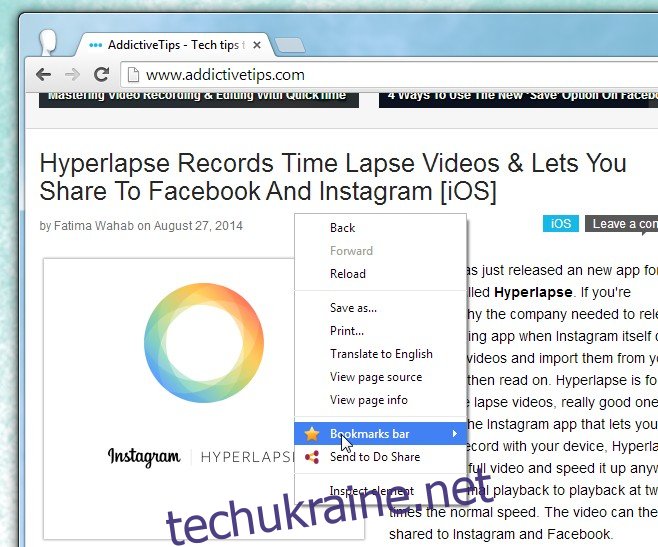Click the Instagram wordmark in the image

click(144, 457)
